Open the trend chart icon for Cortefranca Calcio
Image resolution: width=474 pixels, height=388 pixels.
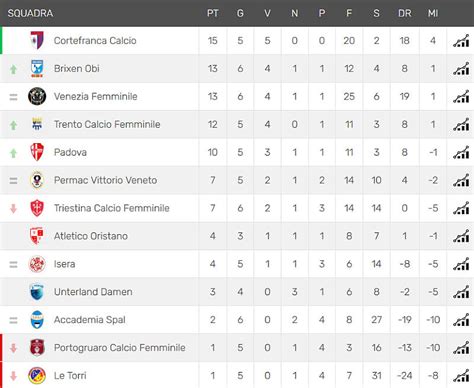[x=461, y=41]
